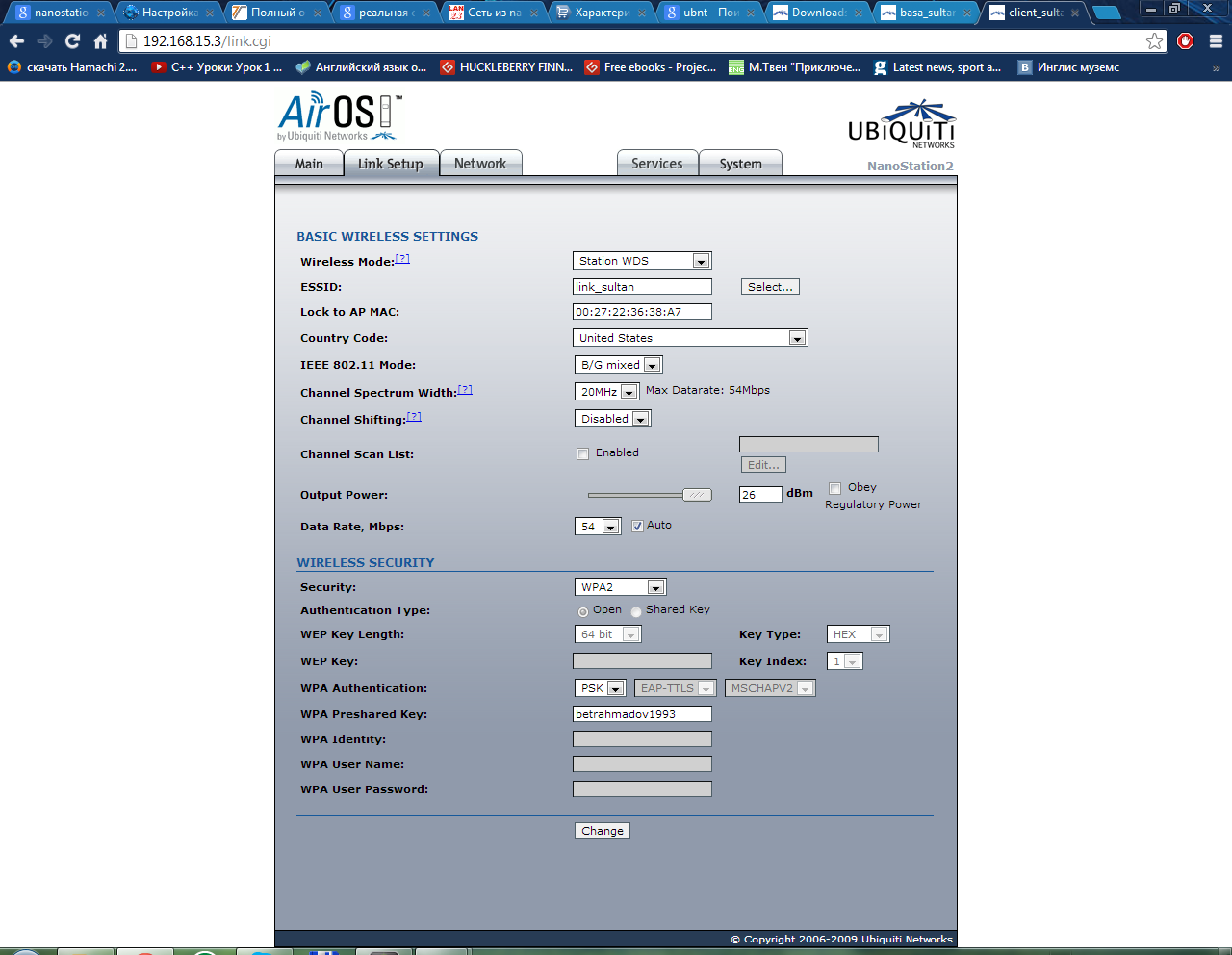This screenshot has width=1232, height=955.
Task: Open the Channel Shifting dropdown
Action: (x=613, y=419)
